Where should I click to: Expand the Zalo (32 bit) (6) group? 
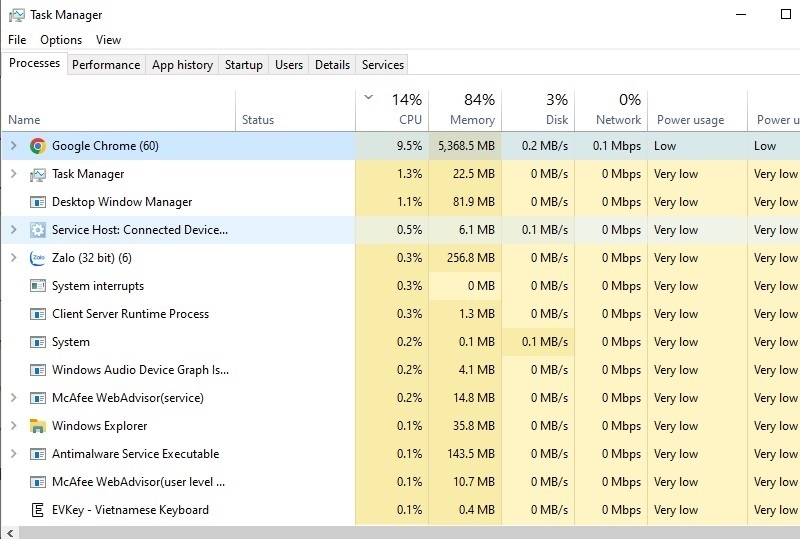(14, 258)
